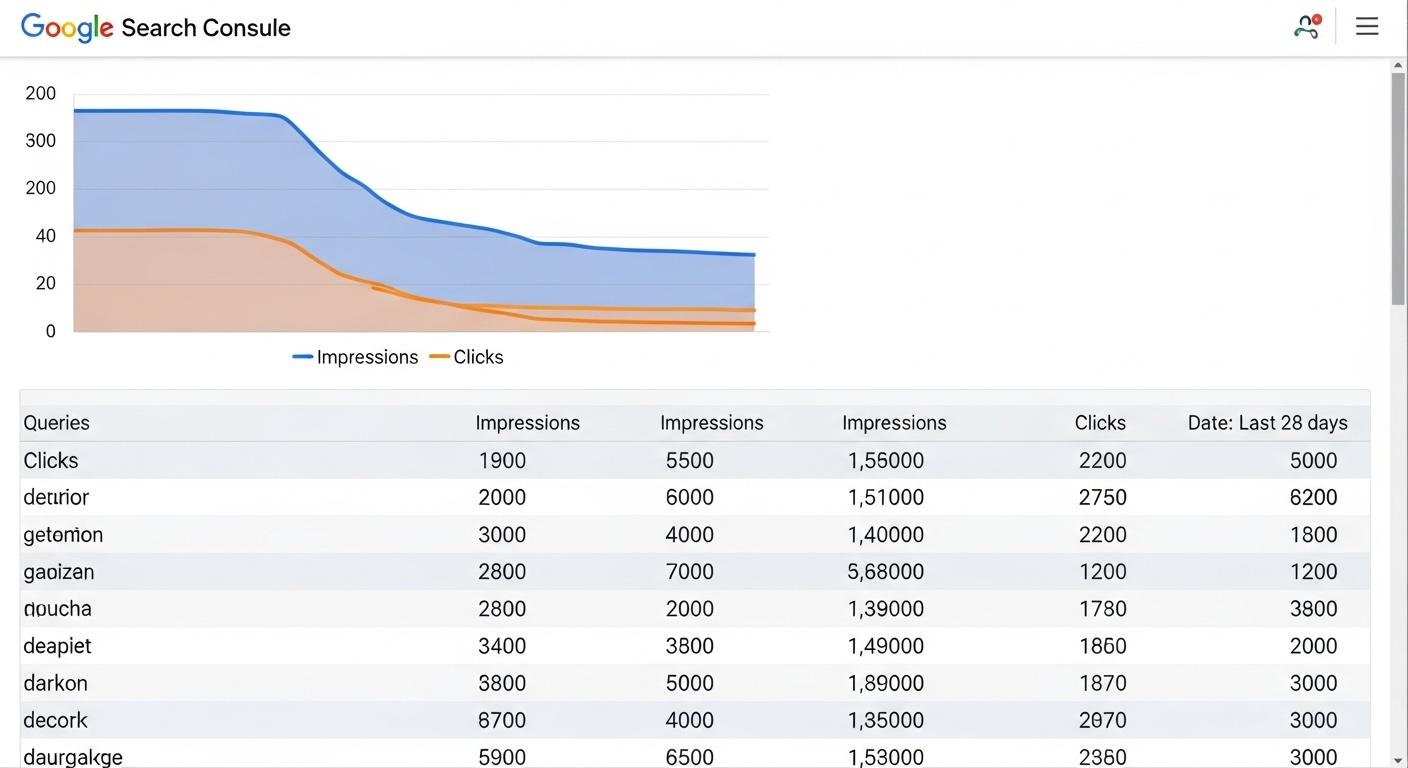This screenshot has height=768, width=1408.
Task: Open the hamburger menu in the header
Action: coord(1367,27)
